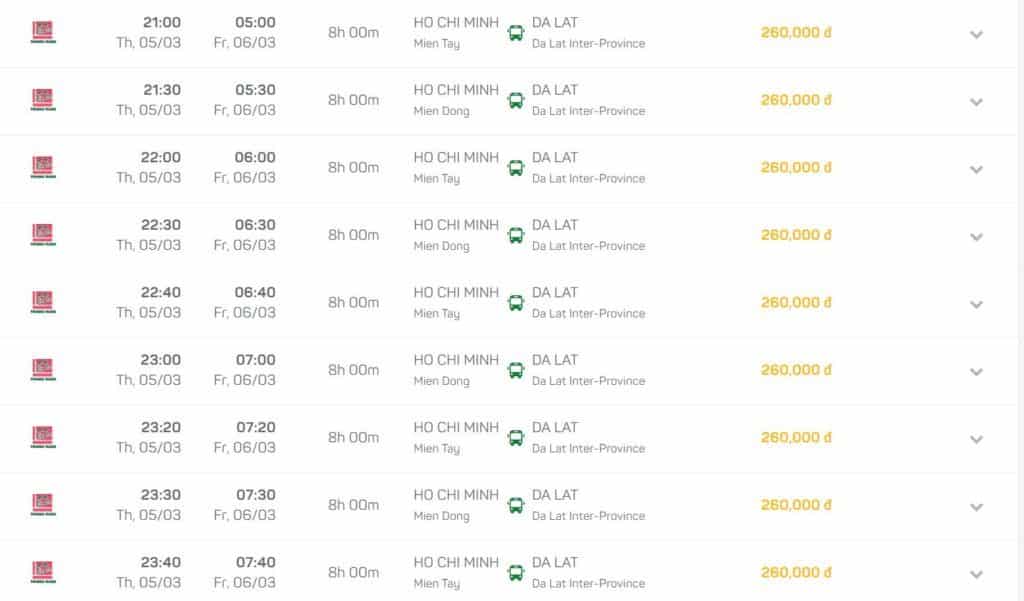Viewport: 1024px width, 601px height.
Task: Expand details for the 22:00 trip
Action: [976, 170]
